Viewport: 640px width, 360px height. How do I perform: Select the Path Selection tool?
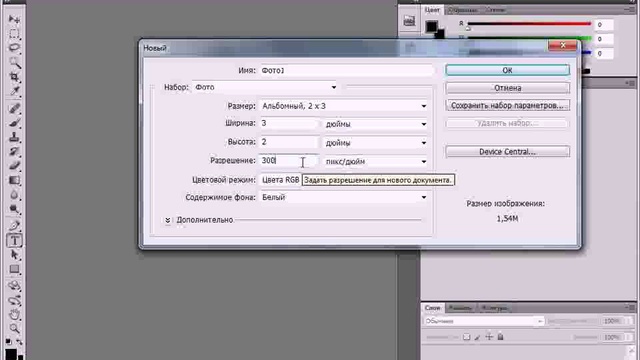click(x=14, y=255)
